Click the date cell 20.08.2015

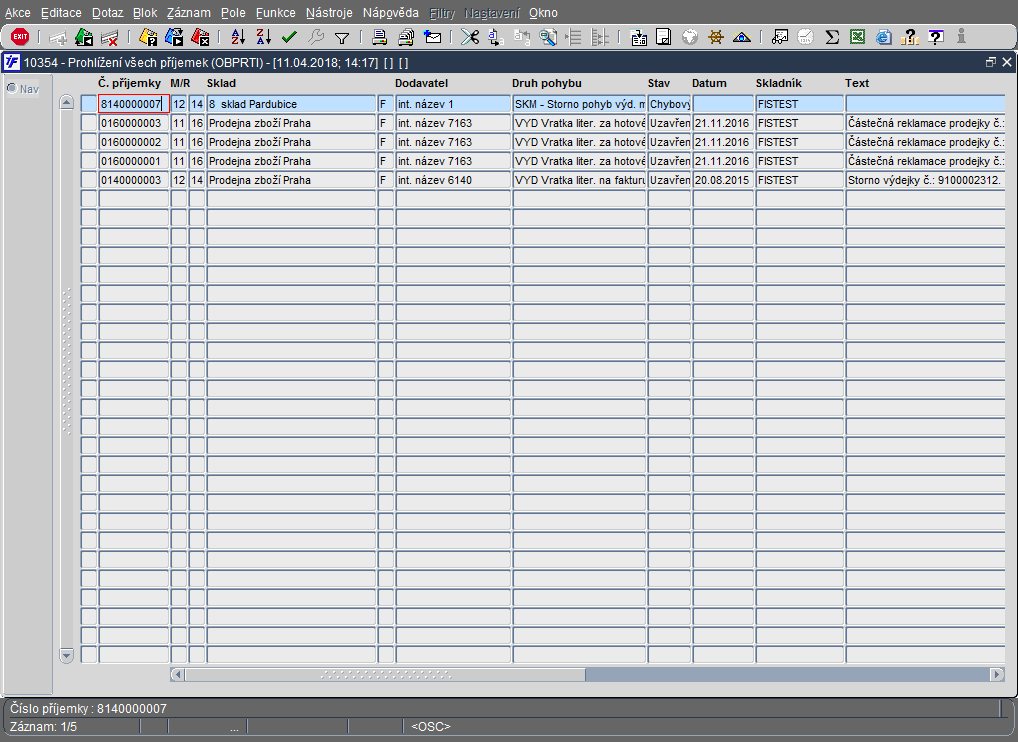[x=723, y=180]
